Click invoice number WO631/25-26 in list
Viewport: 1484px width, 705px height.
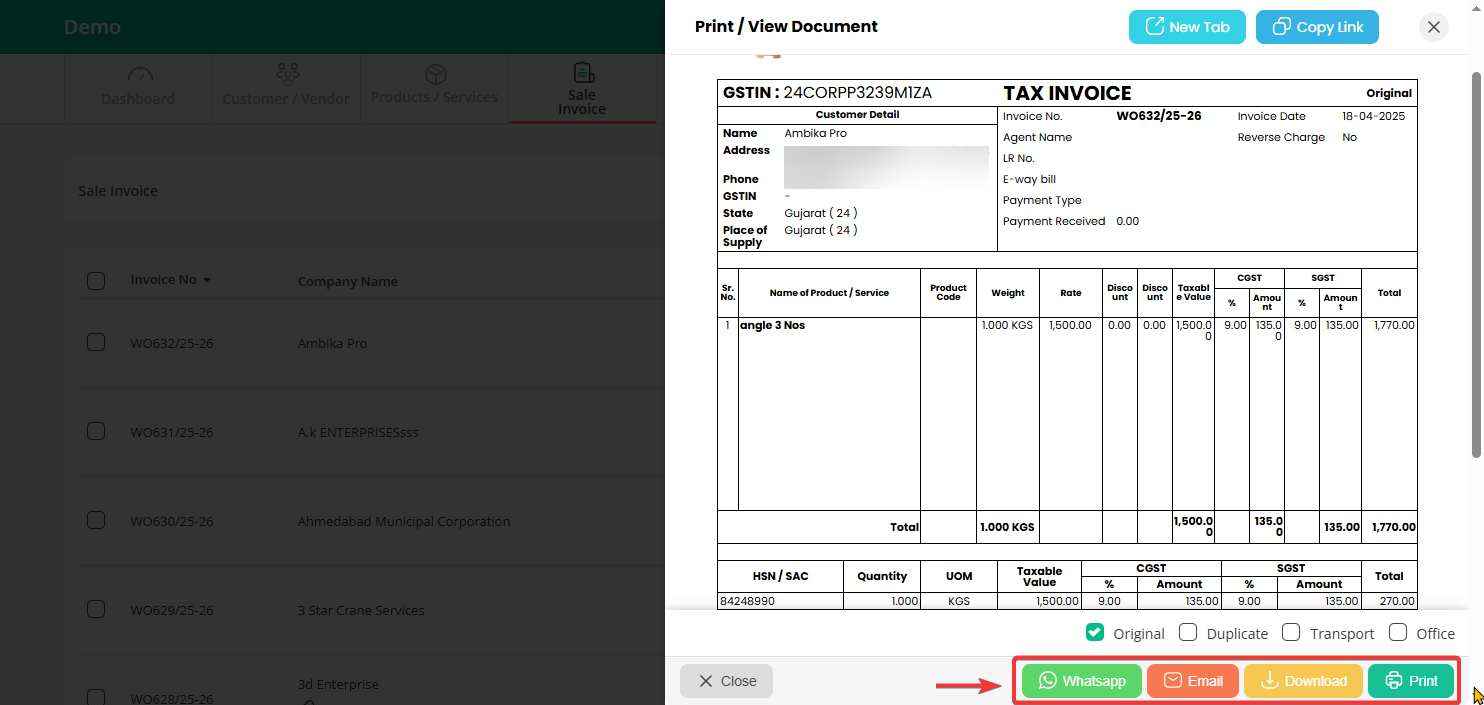172,433
